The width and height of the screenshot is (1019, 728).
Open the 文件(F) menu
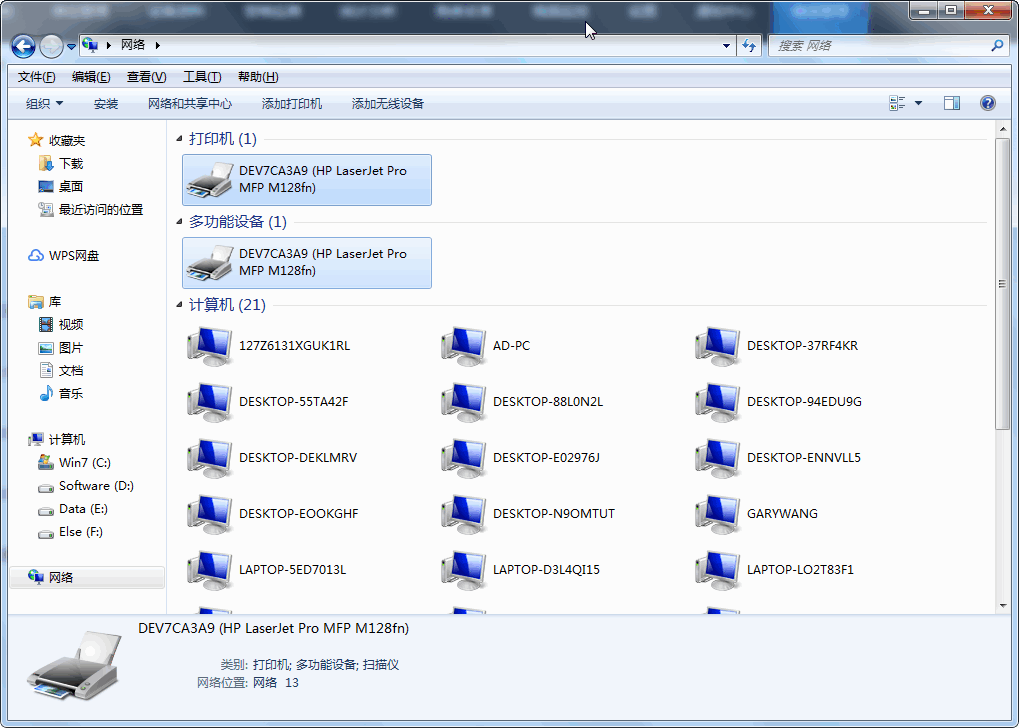pyautogui.click(x=36, y=77)
